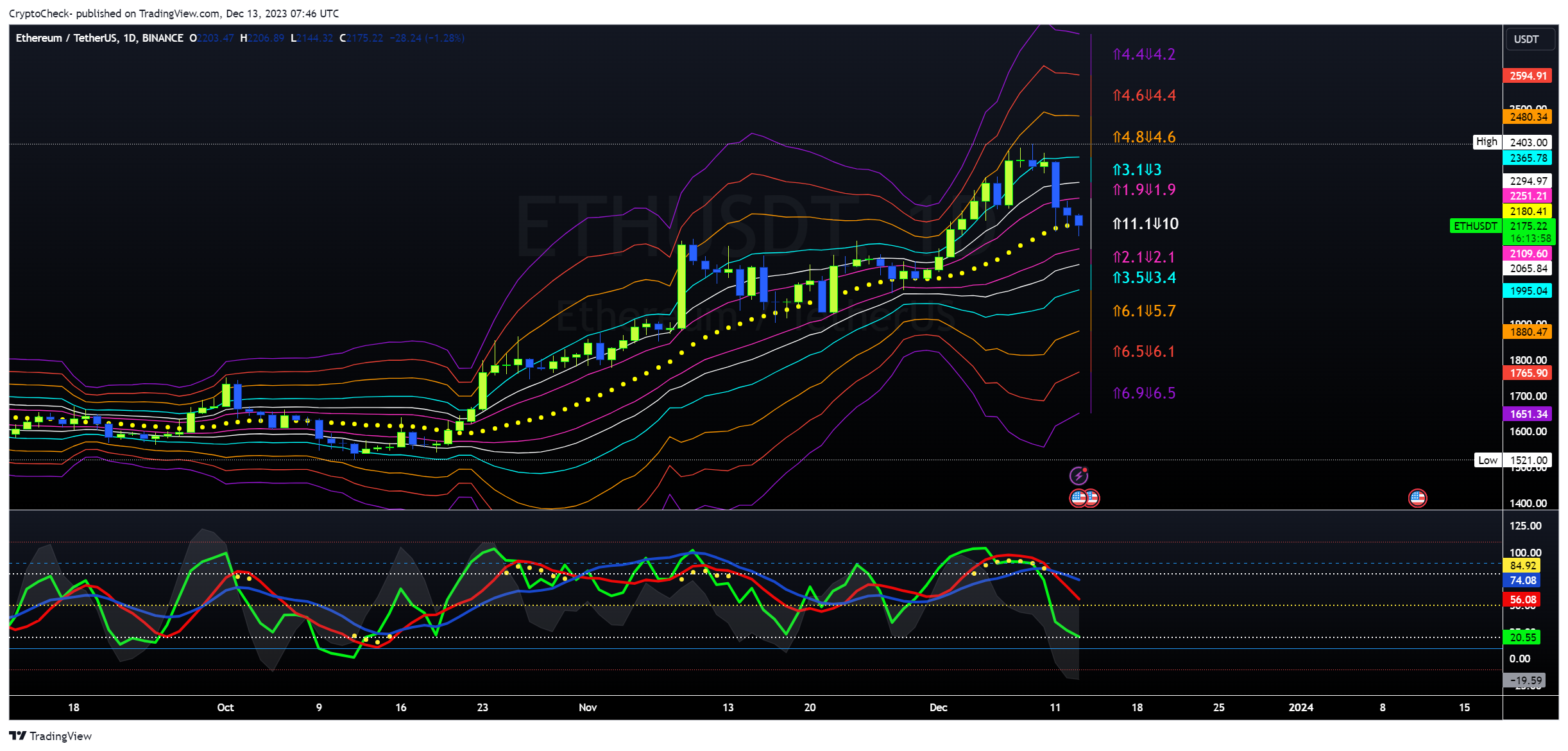The image size is (1568, 751).
Task: Click the 1700.00 tick on price scale
Action: (1528, 396)
